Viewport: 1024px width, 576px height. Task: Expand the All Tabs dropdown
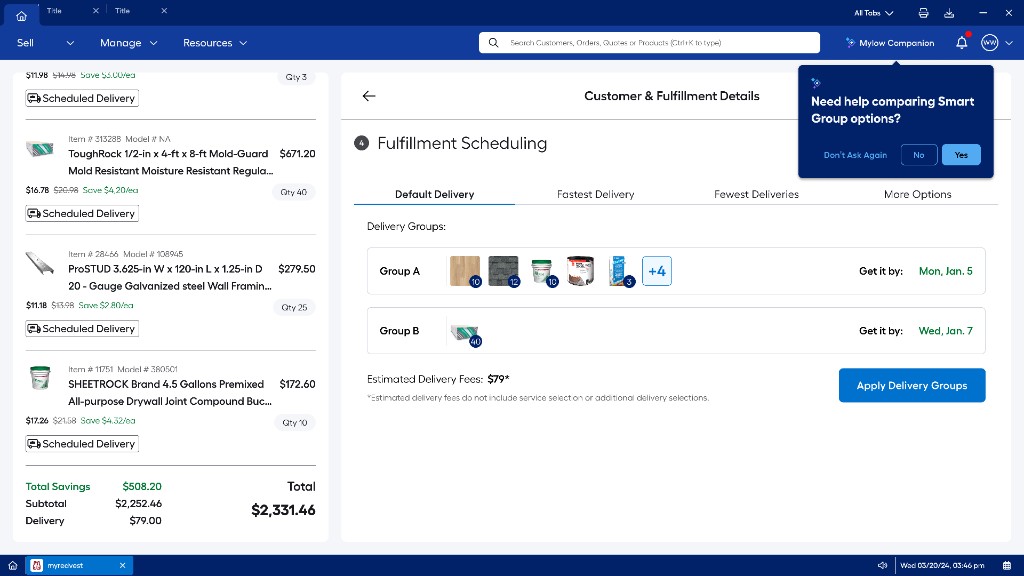point(873,13)
